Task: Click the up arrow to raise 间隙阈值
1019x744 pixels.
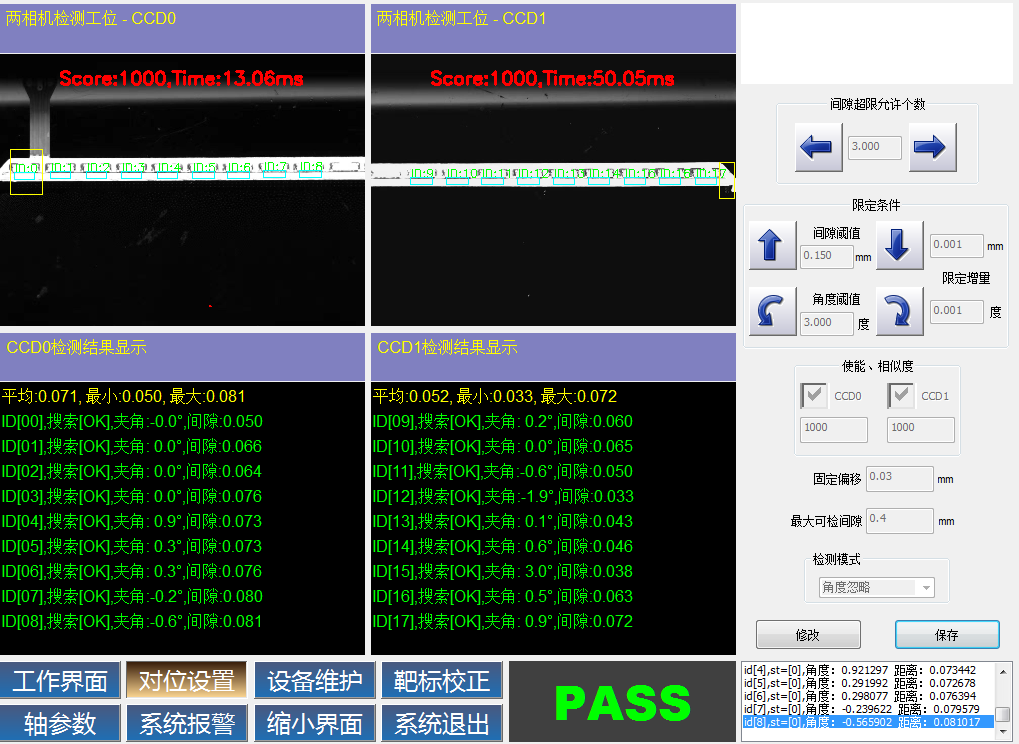Action: [771, 245]
